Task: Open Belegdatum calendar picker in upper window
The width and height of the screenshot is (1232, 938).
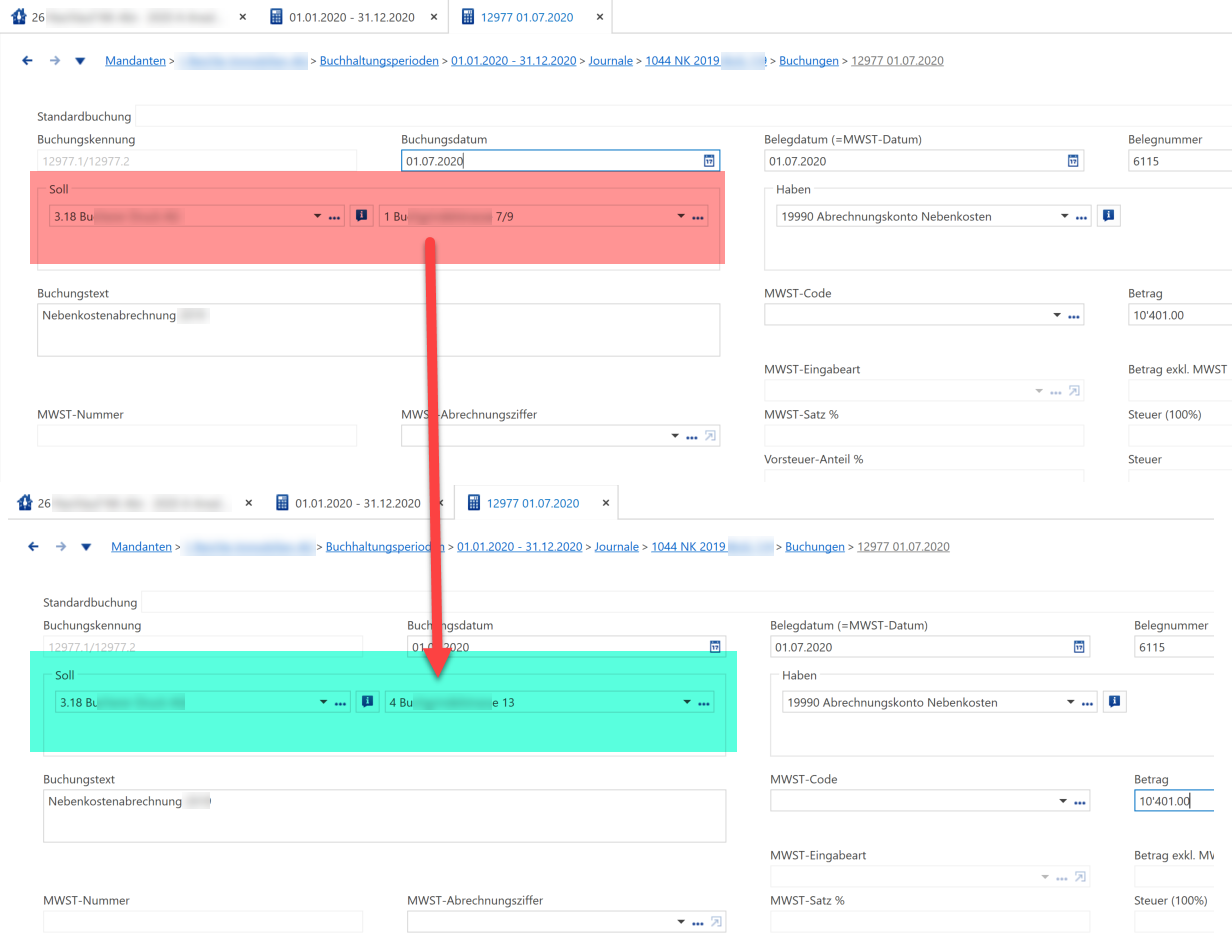Action: coord(1073,161)
